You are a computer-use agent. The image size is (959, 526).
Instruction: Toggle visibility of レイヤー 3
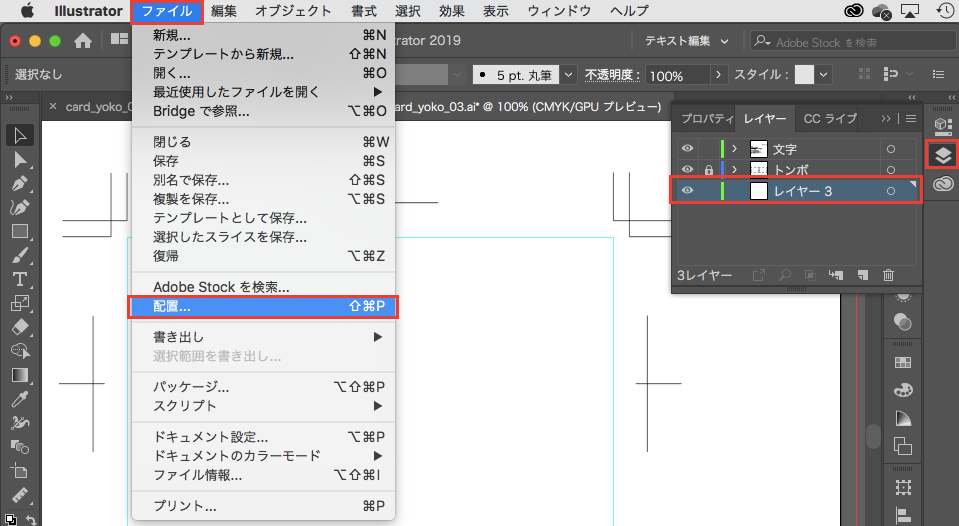687,191
